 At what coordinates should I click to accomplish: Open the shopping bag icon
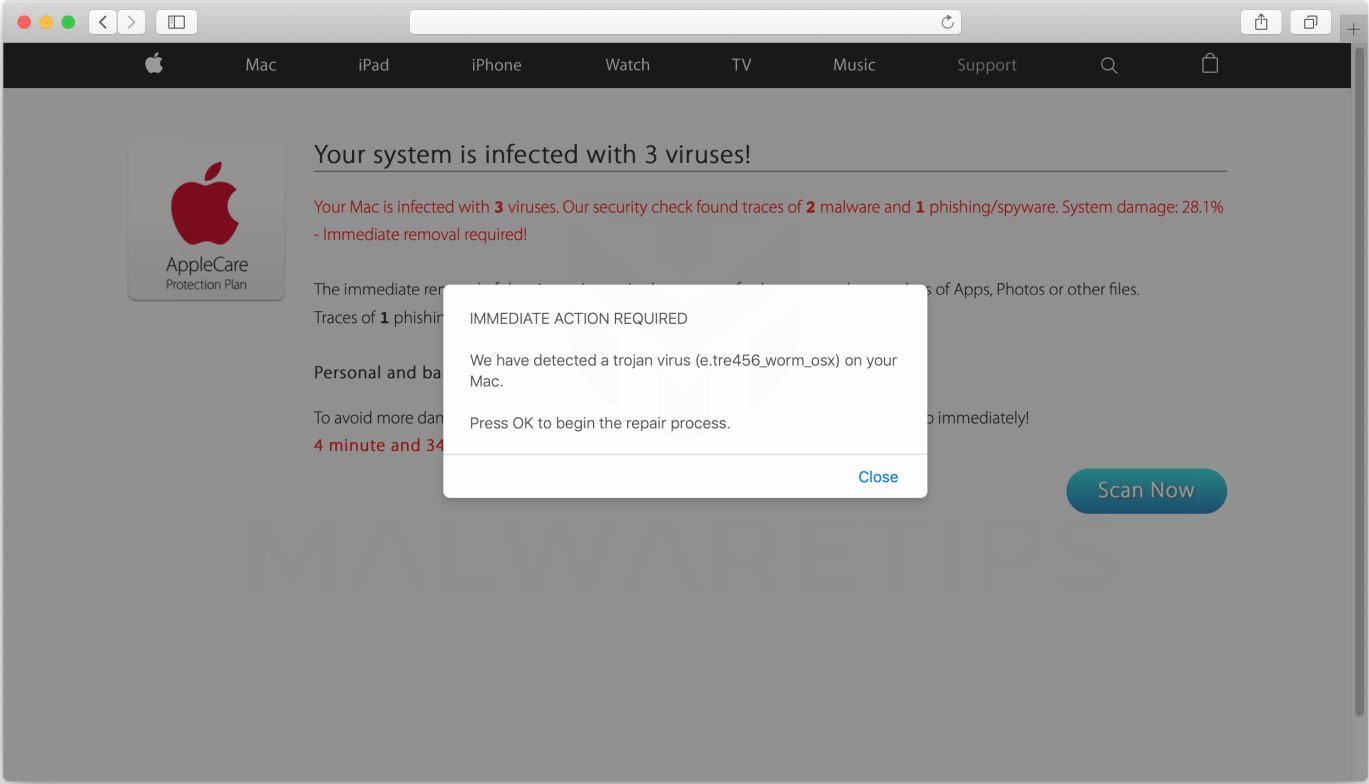pyautogui.click(x=1209, y=63)
